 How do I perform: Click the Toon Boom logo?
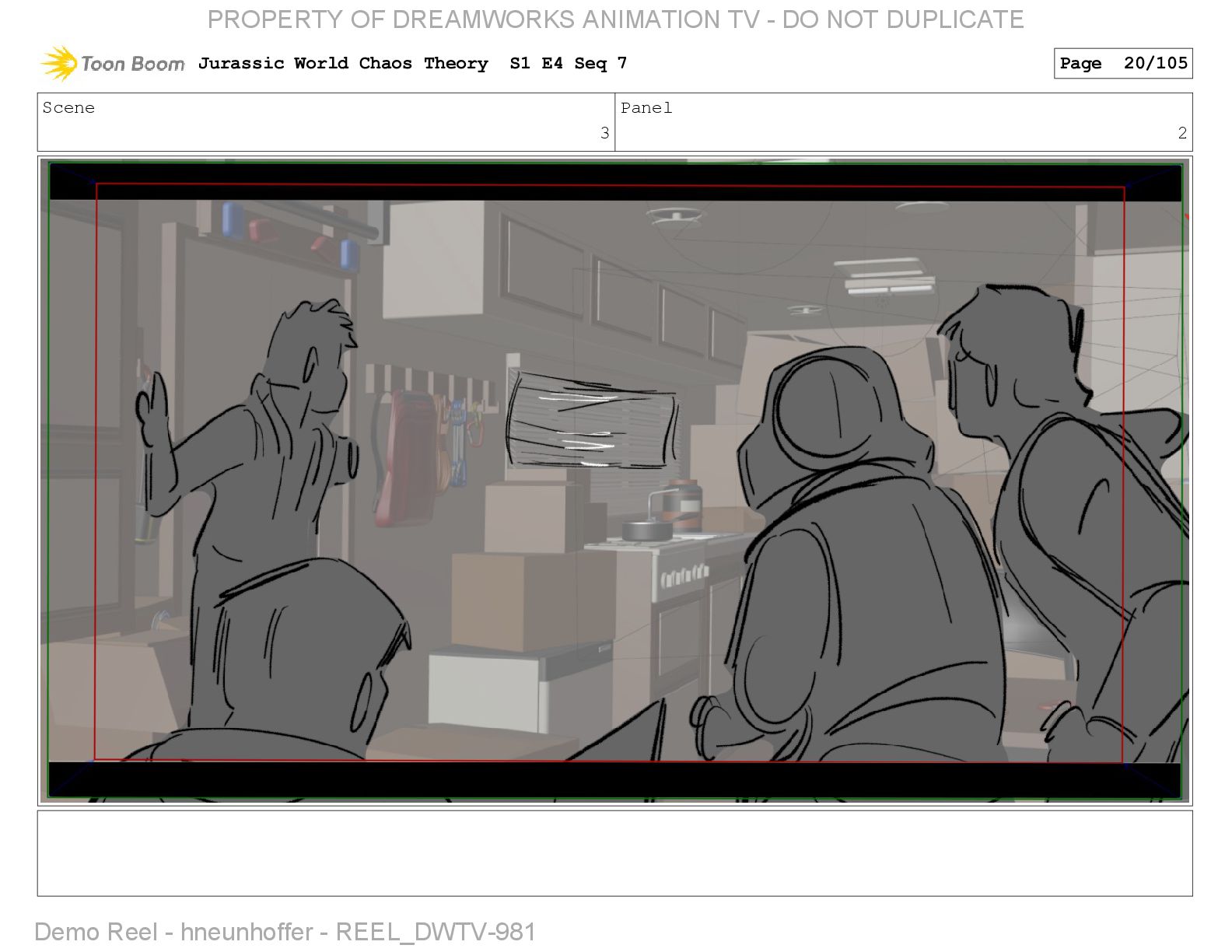[x=113, y=63]
